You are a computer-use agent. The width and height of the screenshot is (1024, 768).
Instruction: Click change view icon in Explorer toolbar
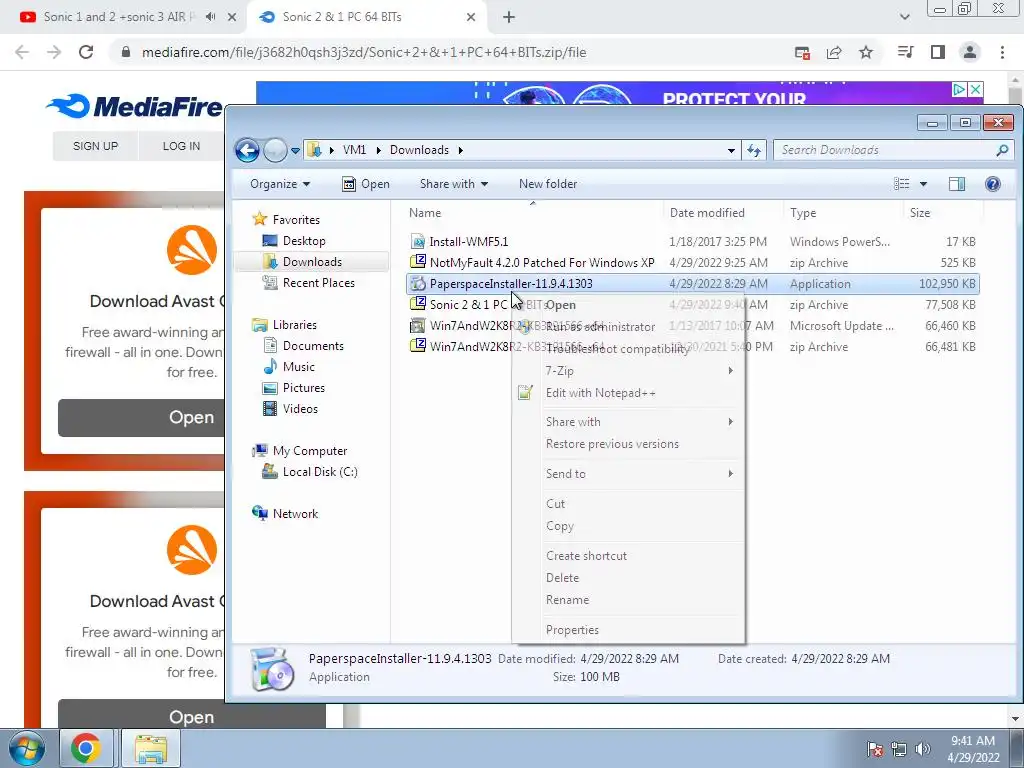click(902, 184)
